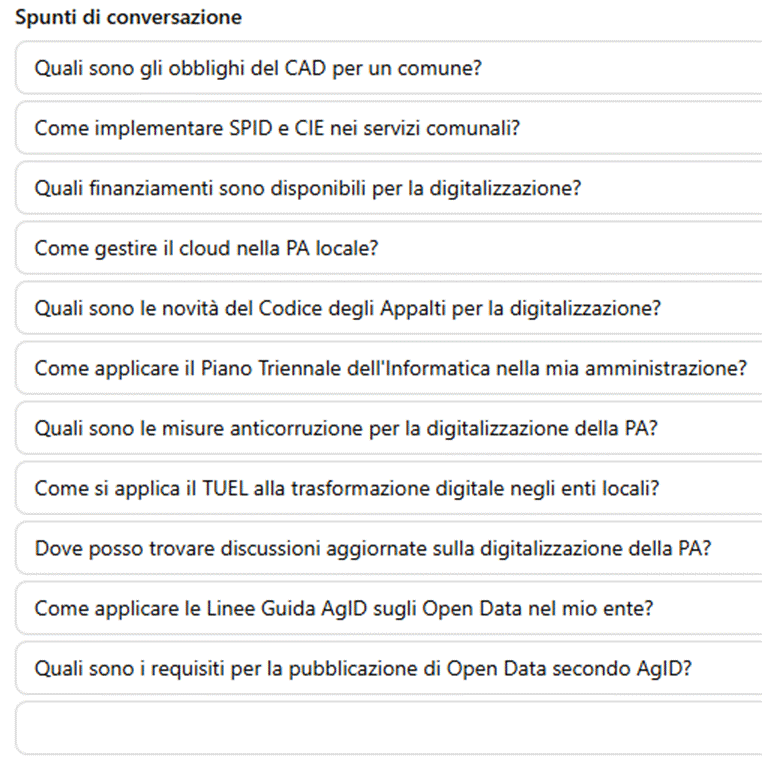Edit the starter mentioning 'nel mio ente'
Viewport: 762px width, 767px height.
[x=389, y=609]
